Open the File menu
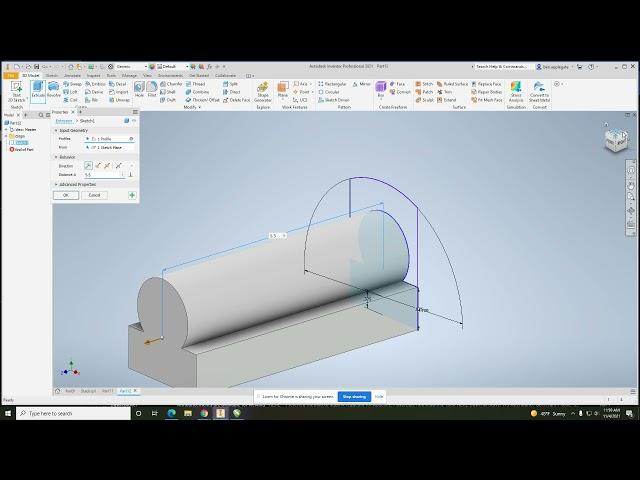 (x=11, y=76)
